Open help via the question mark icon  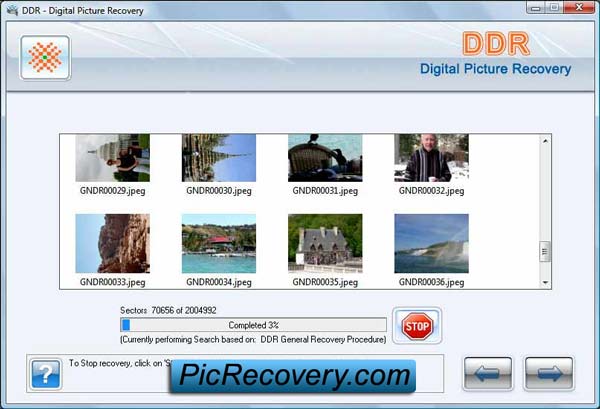pos(46,374)
